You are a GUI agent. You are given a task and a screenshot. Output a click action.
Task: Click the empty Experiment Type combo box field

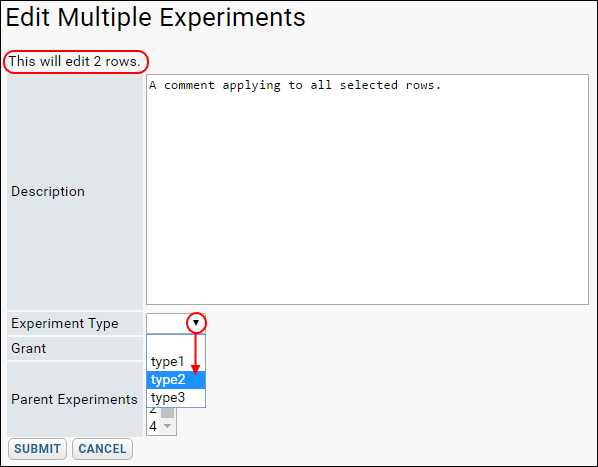pos(168,323)
